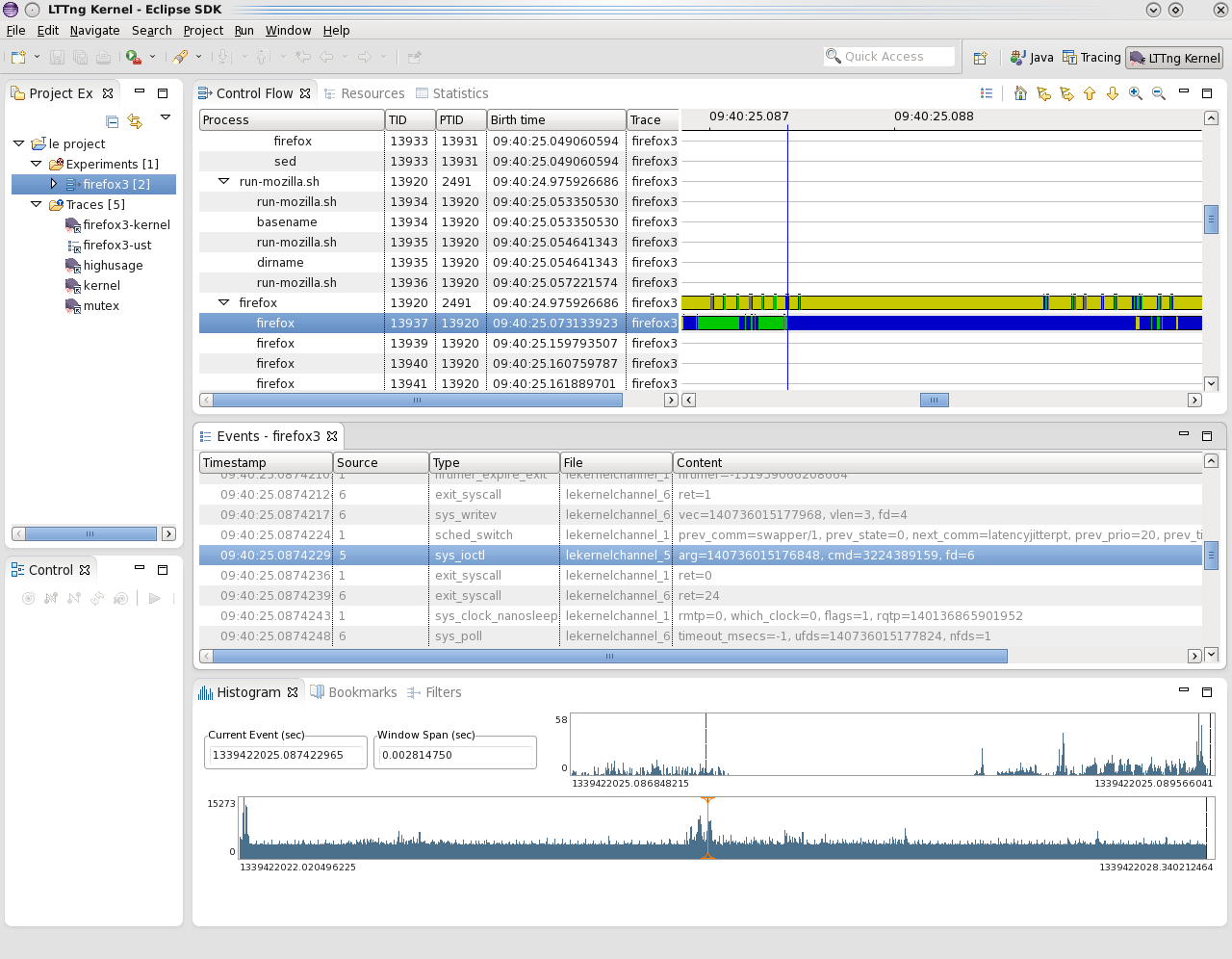
Task: Open the Project menu
Action: pos(203,31)
